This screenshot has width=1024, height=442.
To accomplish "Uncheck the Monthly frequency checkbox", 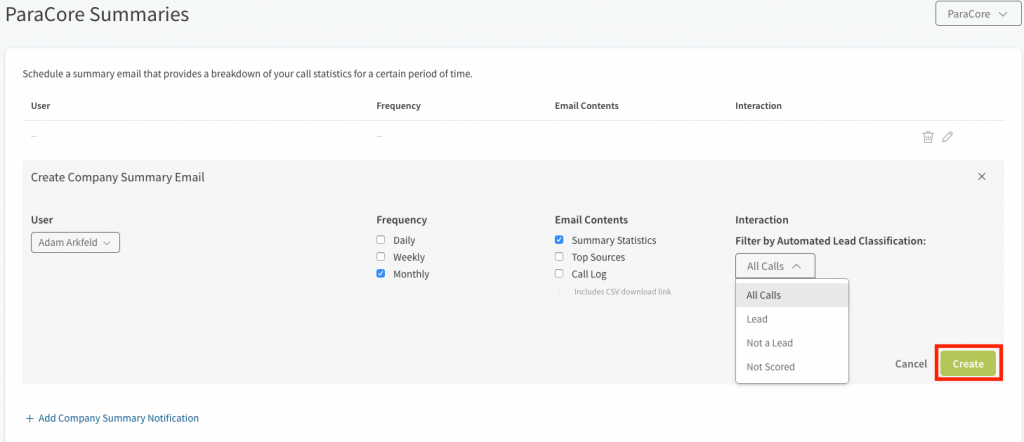I will [381, 274].
